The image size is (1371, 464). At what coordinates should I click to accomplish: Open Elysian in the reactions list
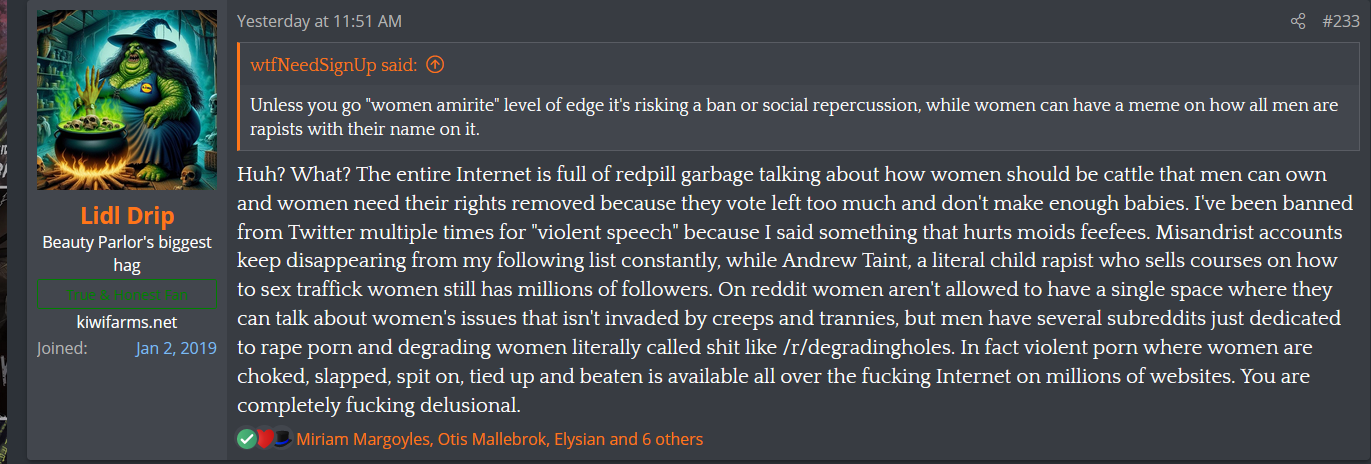[x=584, y=439]
